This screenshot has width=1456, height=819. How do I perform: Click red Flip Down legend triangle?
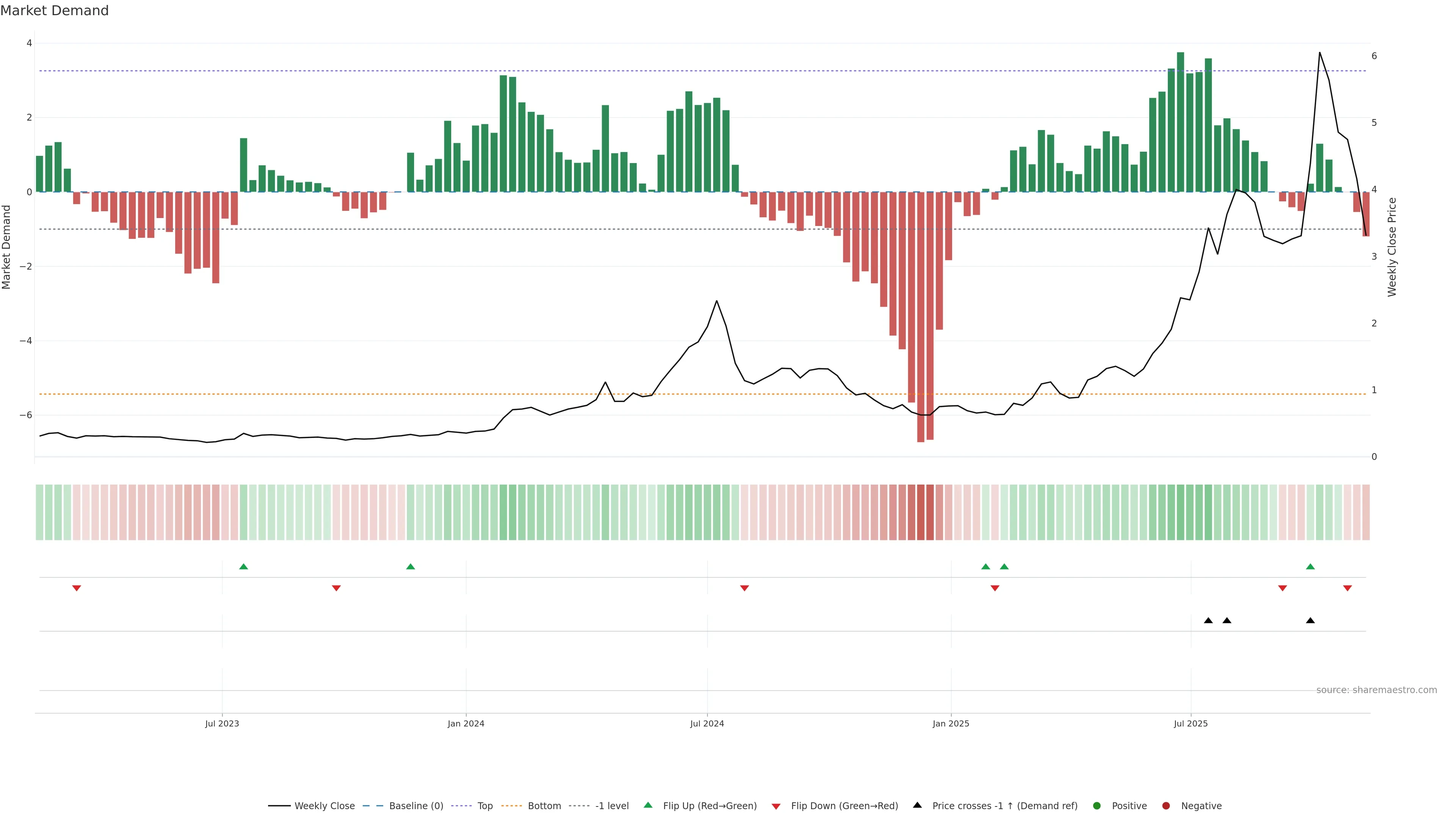[776, 806]
